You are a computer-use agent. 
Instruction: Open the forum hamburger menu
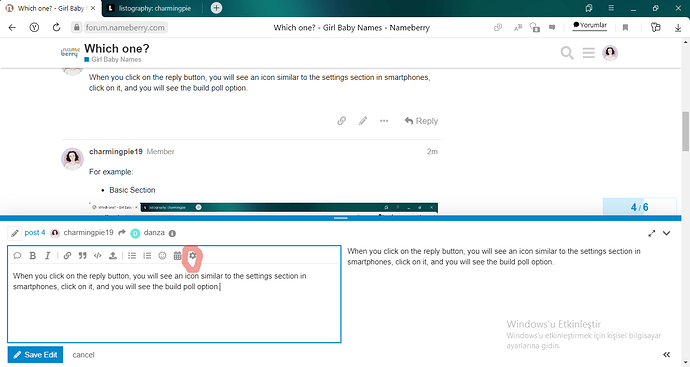588,53
